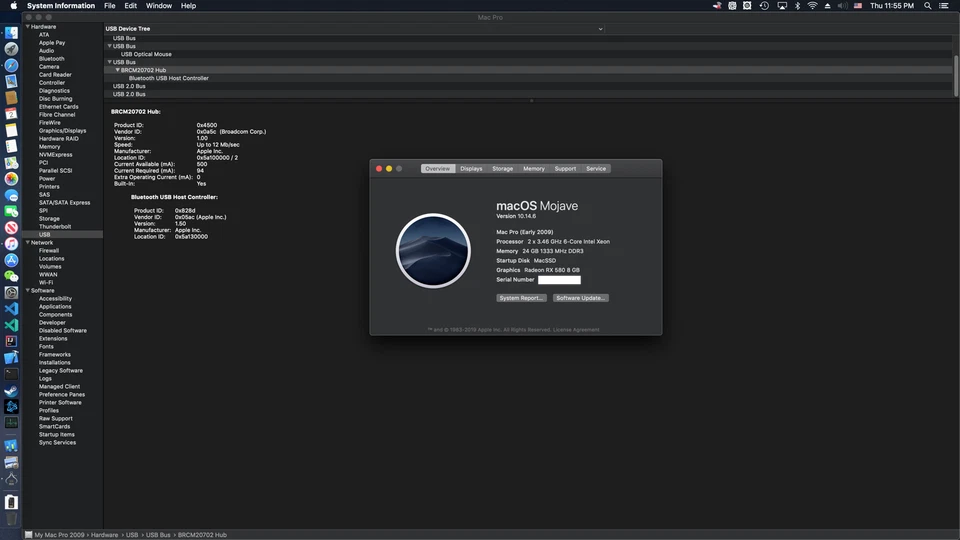The height and width of the screenshot is (540, 960).
Task: Collapse the Network section triangle
Action: pos(27,243)
